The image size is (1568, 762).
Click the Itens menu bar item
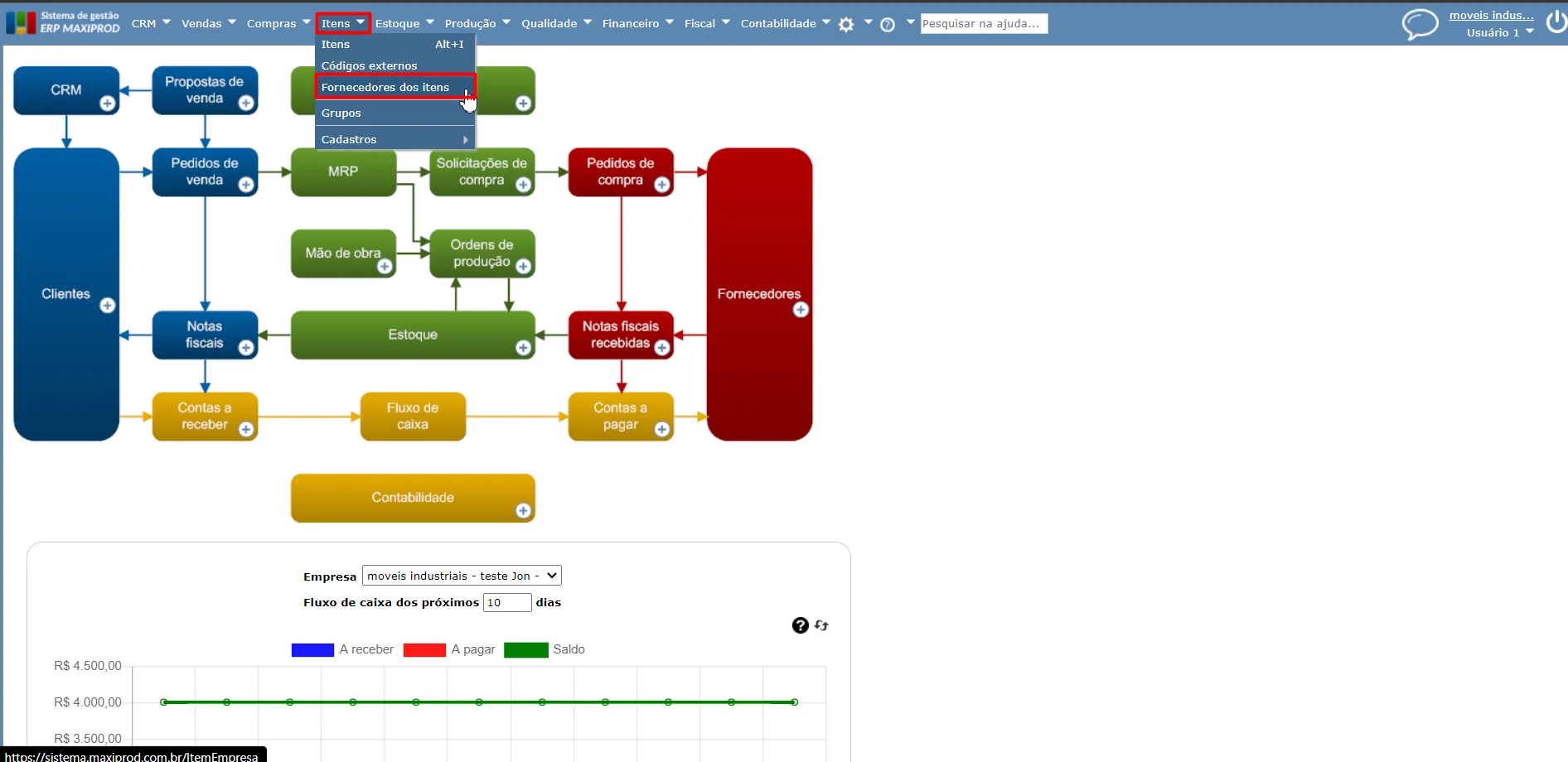click(x=342, y=23)
